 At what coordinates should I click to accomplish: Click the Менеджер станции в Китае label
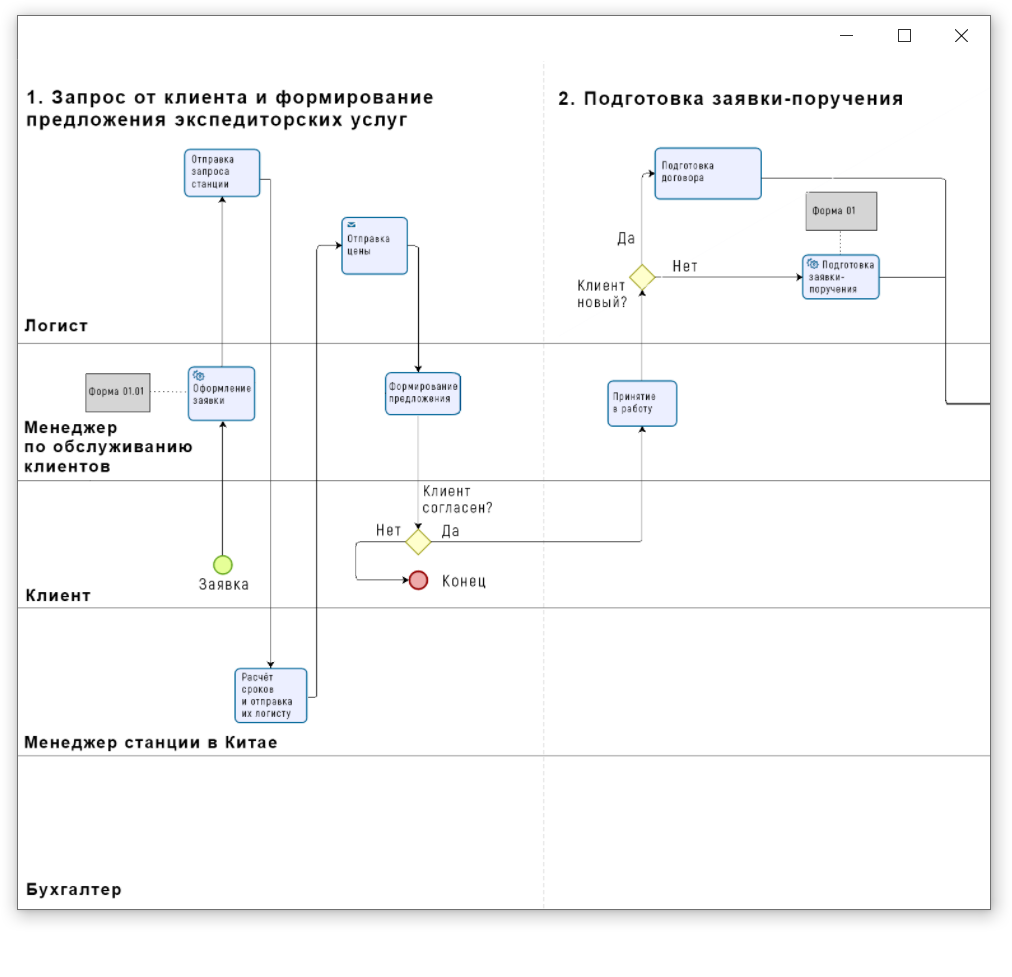point(151,742)
